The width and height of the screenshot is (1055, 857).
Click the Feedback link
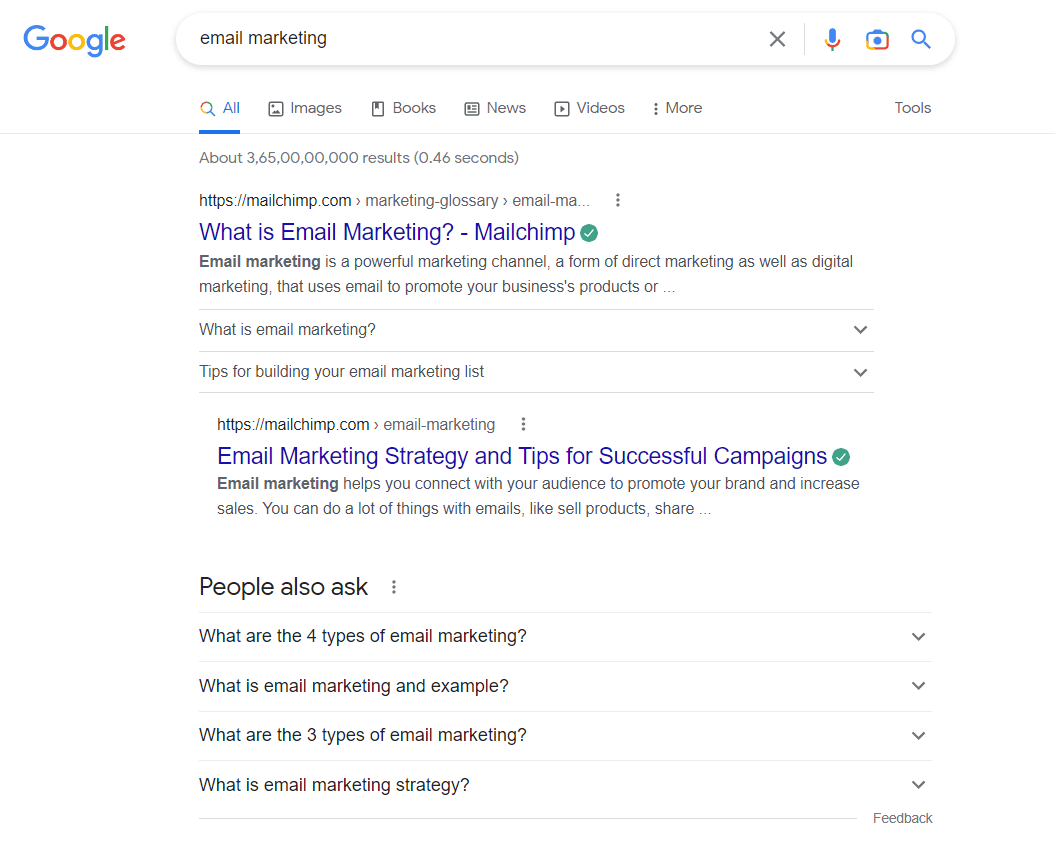[x=902, y=818]
